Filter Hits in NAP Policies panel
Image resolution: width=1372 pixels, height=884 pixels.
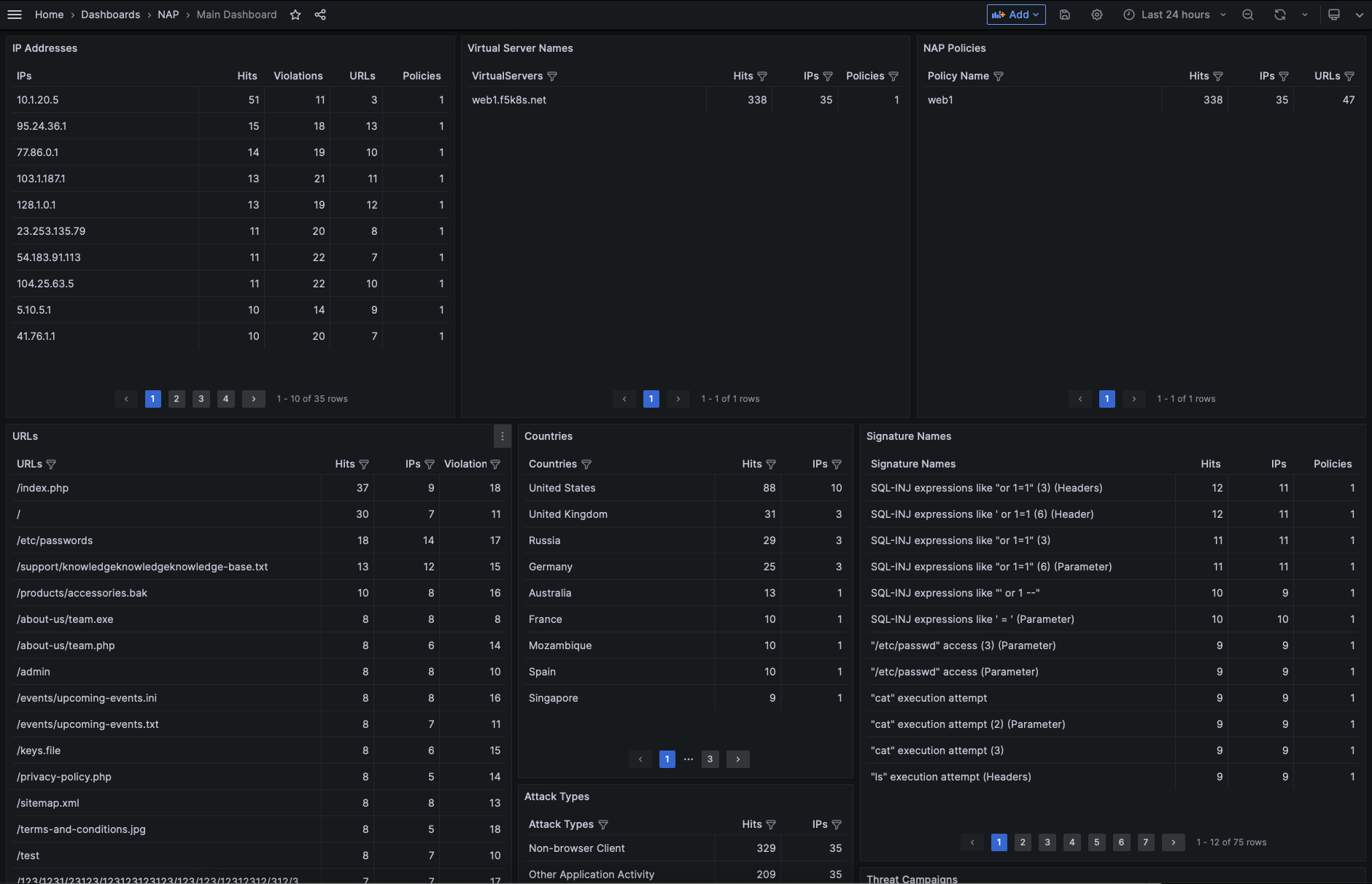pos(1218,76)
